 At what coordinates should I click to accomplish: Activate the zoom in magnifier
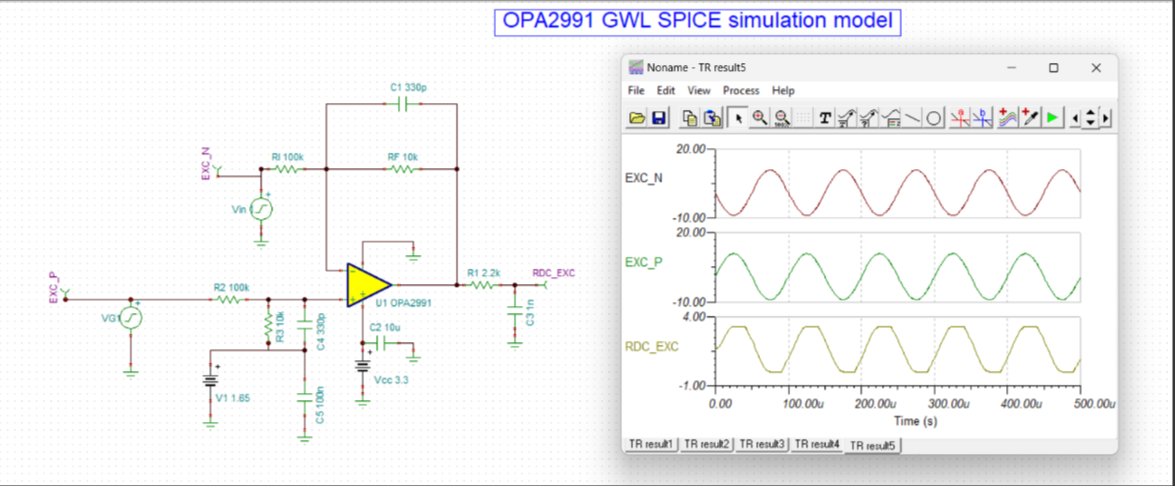(x=760, y=118)
